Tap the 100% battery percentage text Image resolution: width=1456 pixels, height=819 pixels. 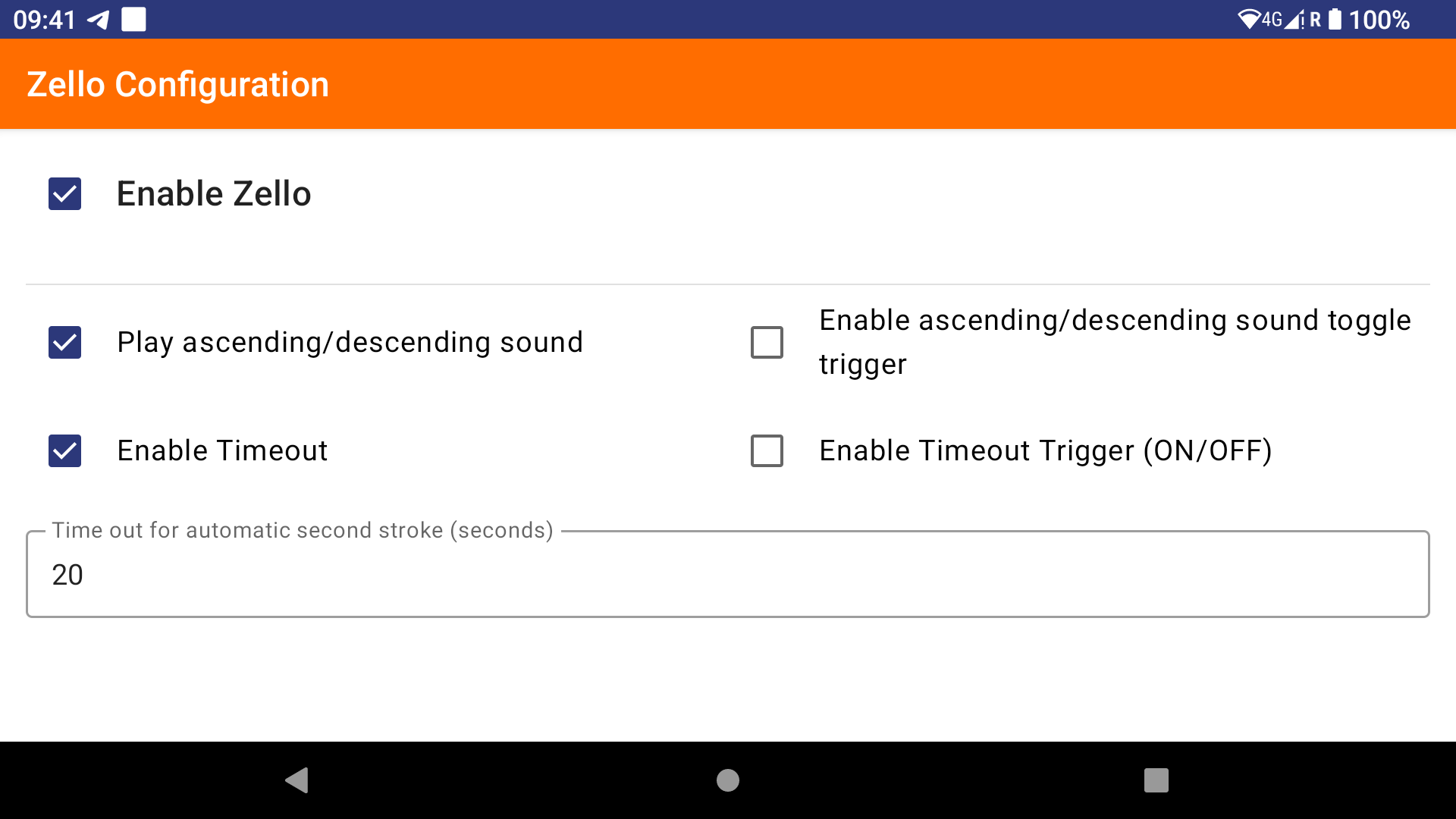[1379, 20]
